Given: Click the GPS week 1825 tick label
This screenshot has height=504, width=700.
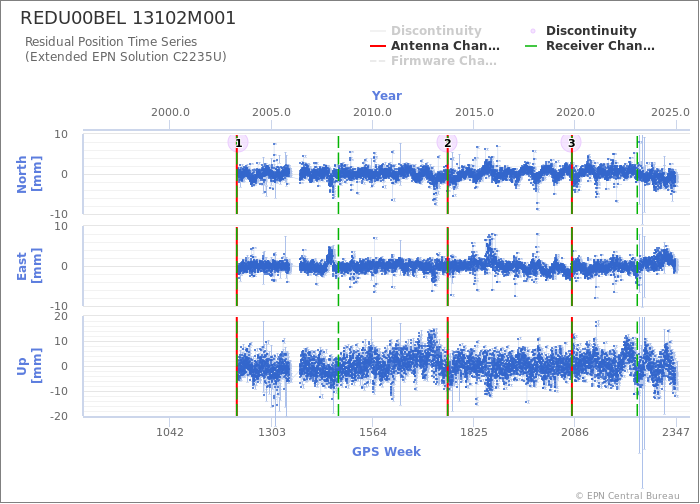Looking at the screenshot, I should point(474,432).
